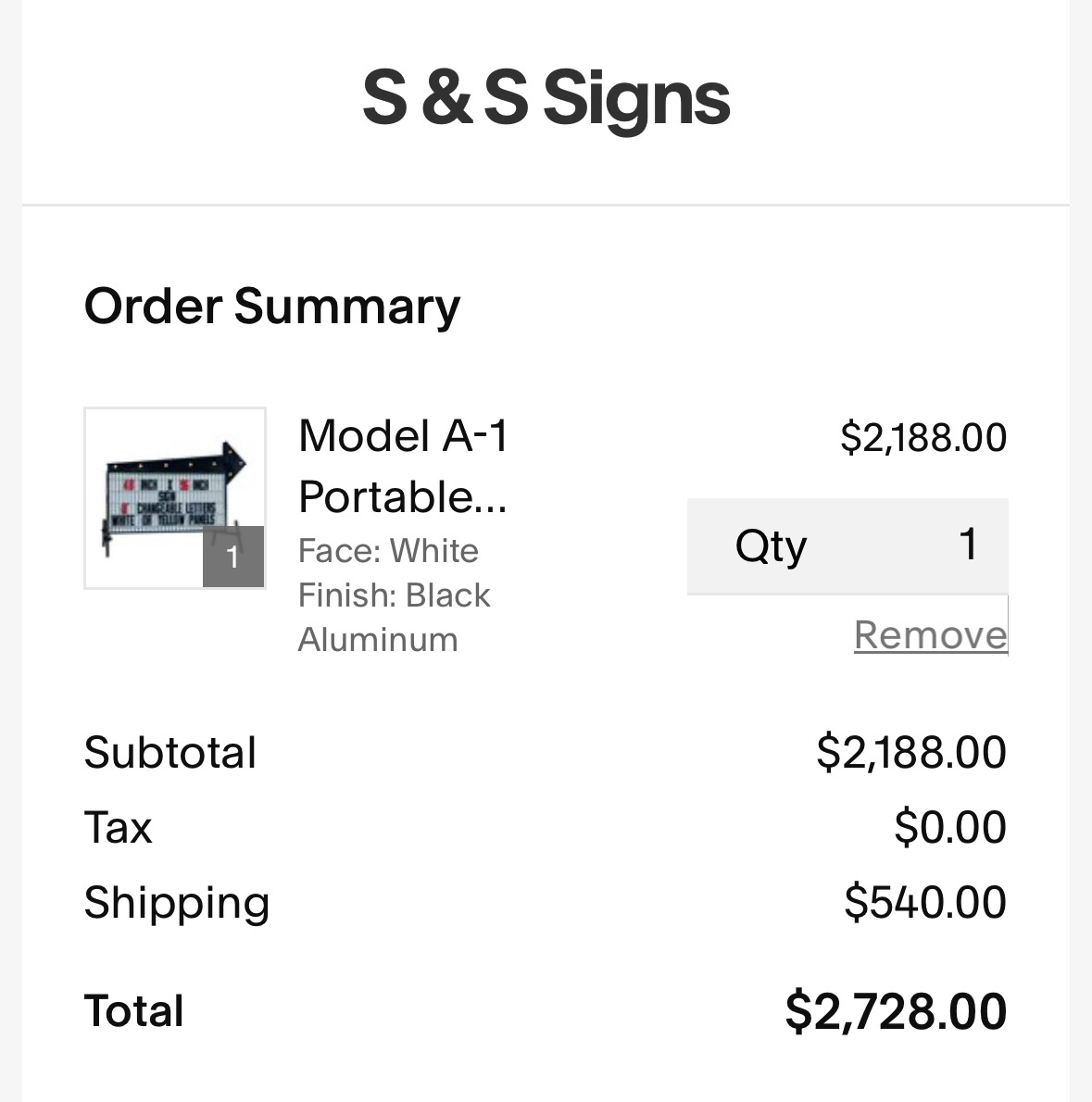
Task: Click the $0.00 tax amount
Action: tap(950, 827)
